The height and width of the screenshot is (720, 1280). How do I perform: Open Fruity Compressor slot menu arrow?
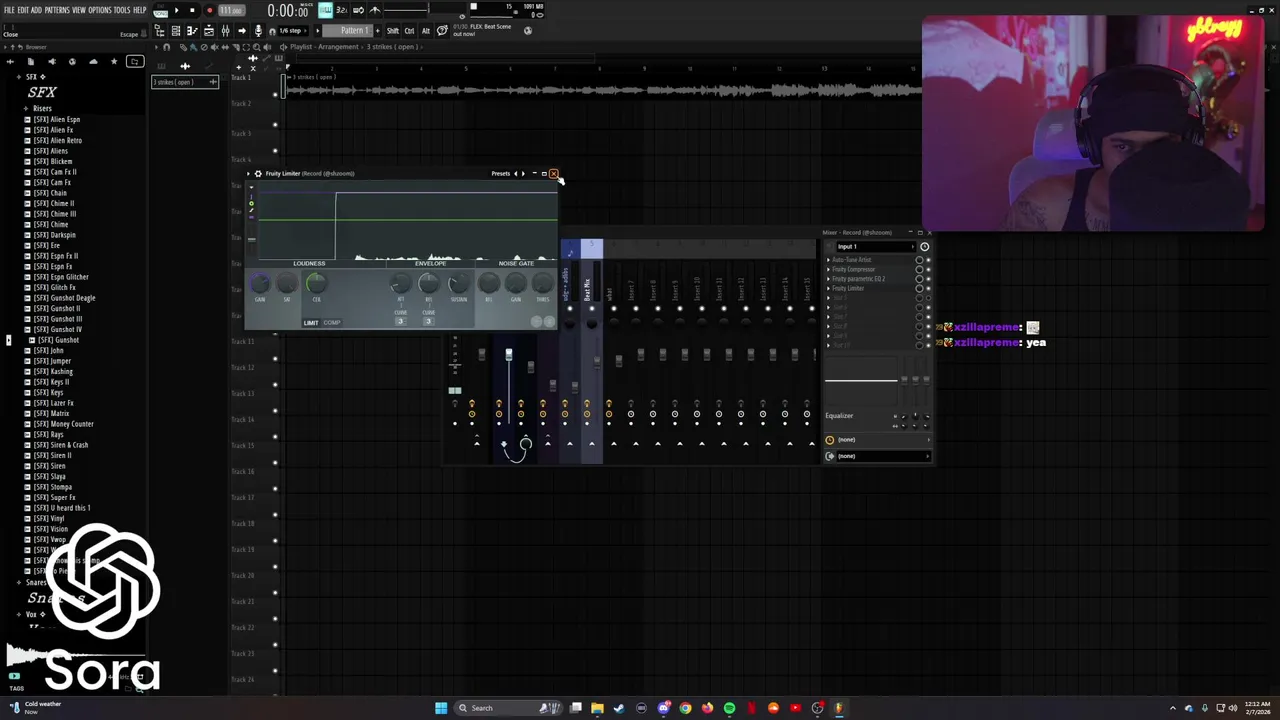(828, 269)
